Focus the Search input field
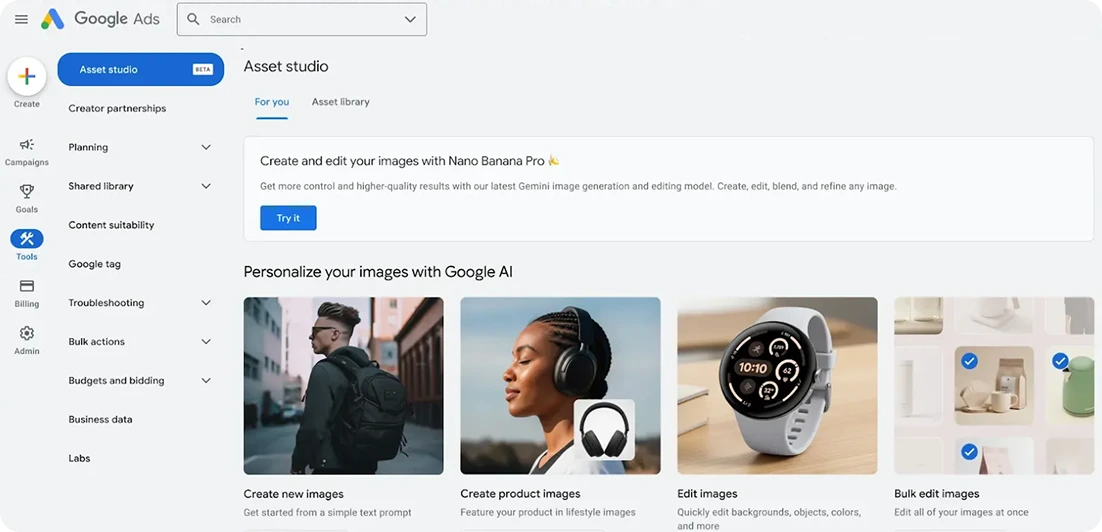This screenshot has width=1102, height=532. pos(302,19)
